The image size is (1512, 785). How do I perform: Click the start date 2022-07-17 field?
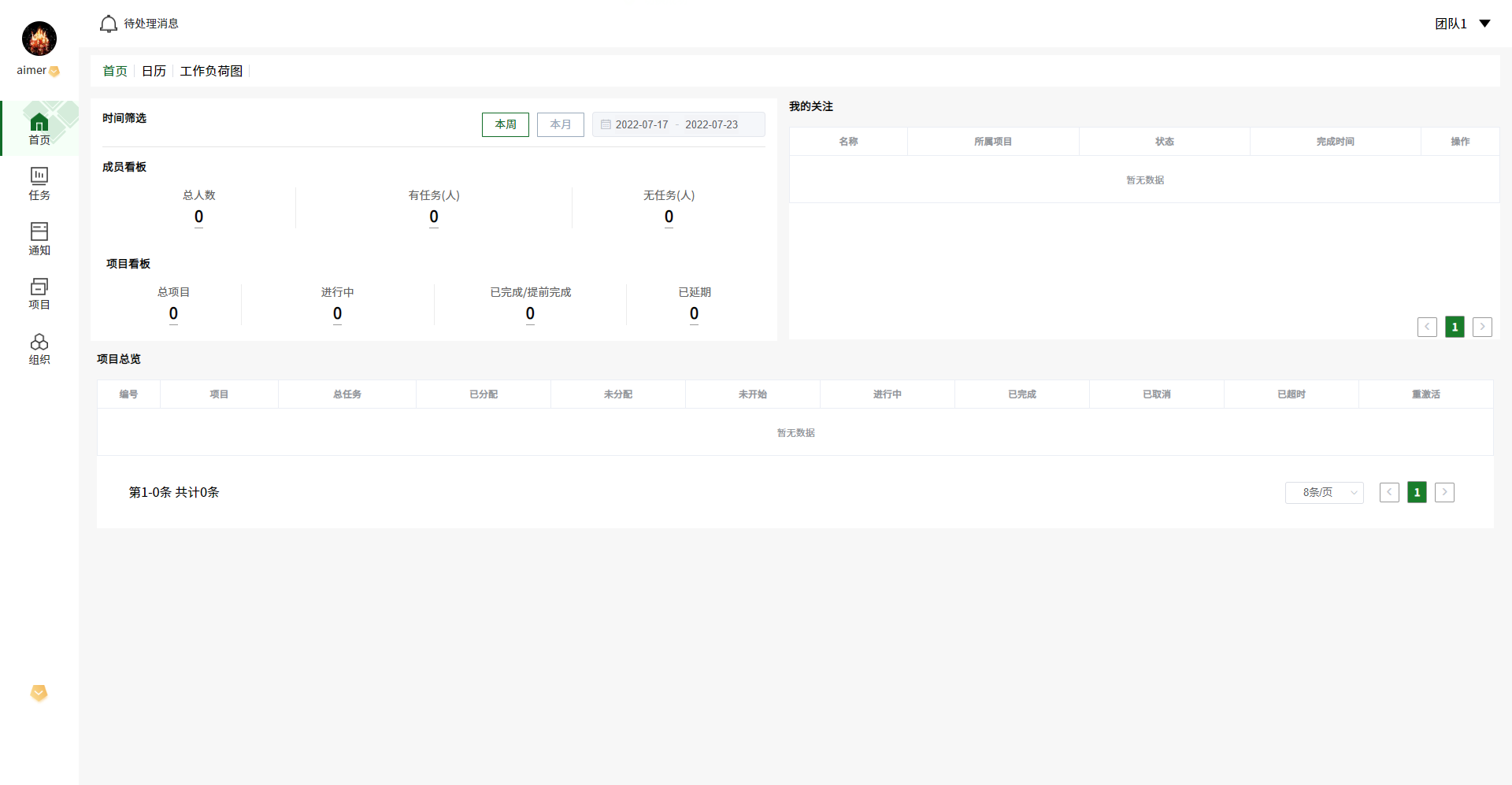pos(642,124)
